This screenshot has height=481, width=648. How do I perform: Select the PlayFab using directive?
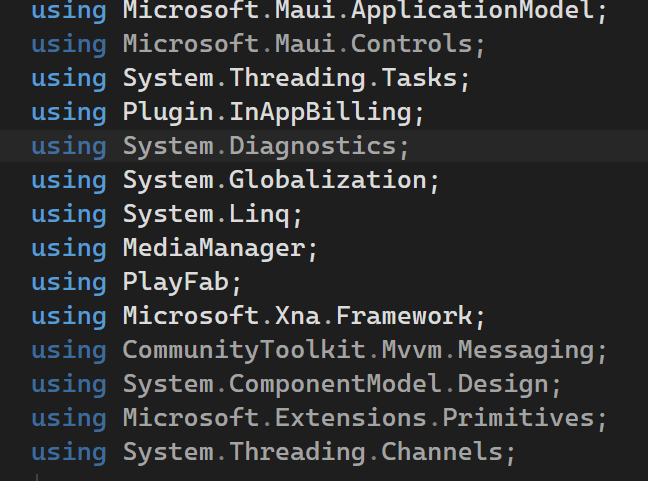pyautogui.click(x=136, y=282)
